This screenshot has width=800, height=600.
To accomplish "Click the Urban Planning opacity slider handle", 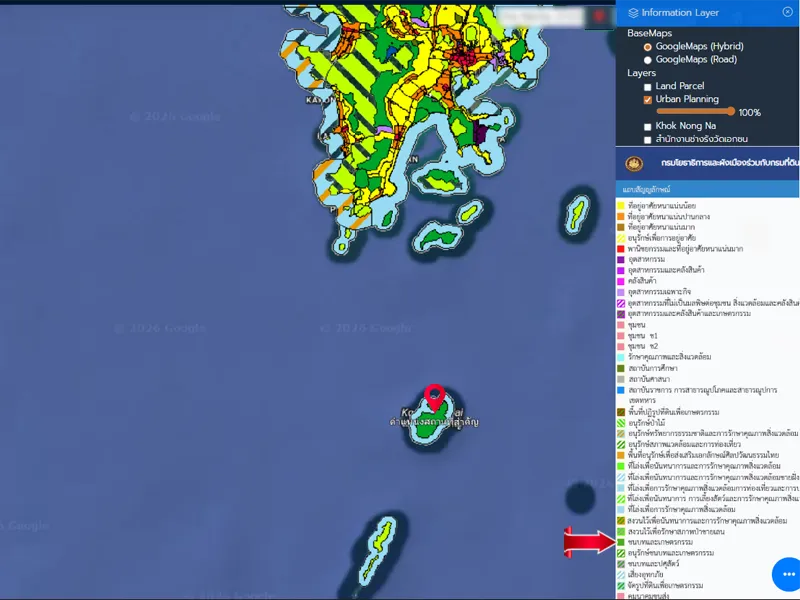I will pyautogui.click(x=731, y=112).
